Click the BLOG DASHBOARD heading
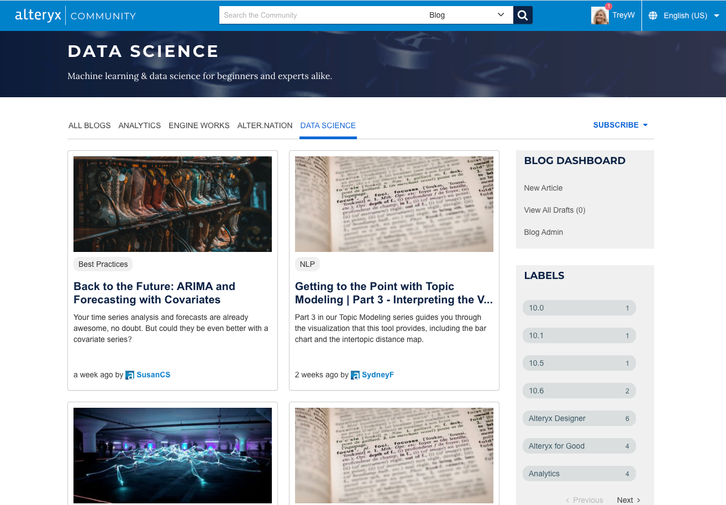Viewport: 726px width, 505px height. 575,161
